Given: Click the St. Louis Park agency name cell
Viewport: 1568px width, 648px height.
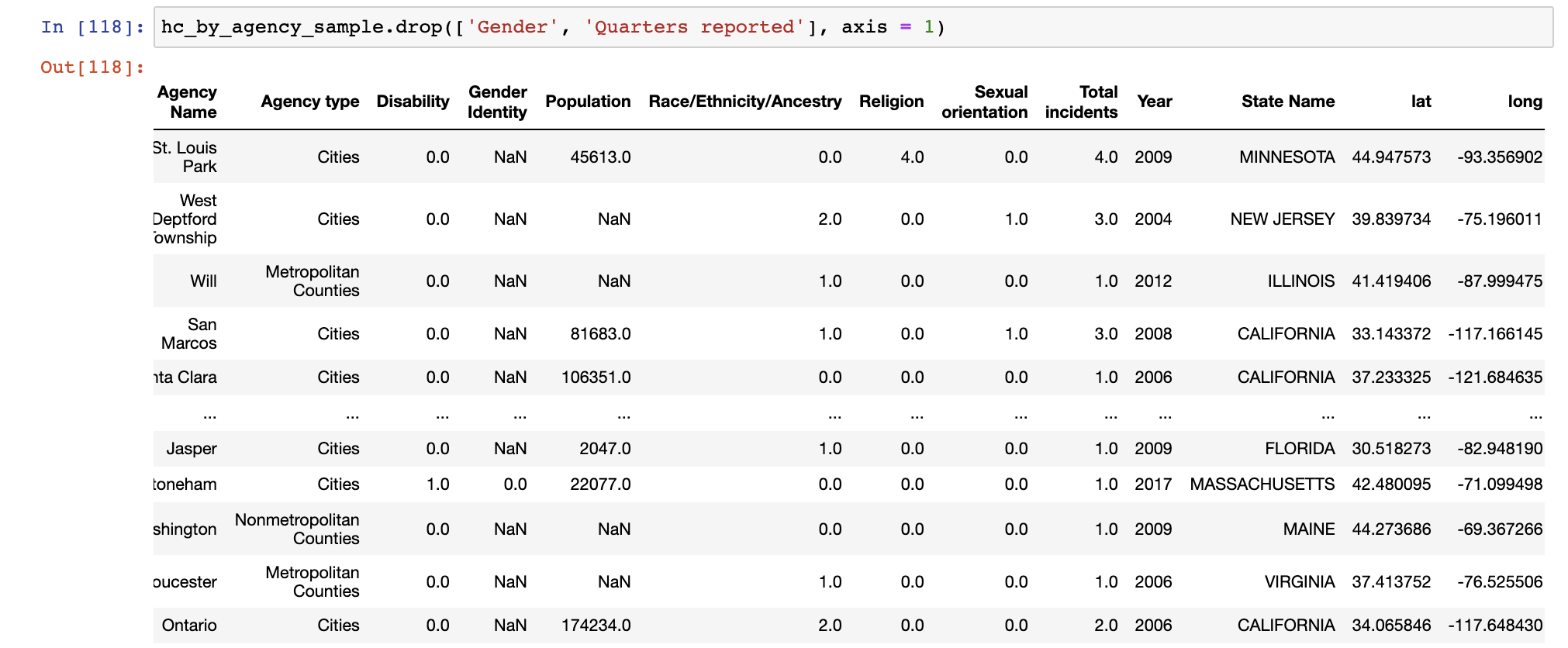Looking at the screenshot, I should (x=185, y=157).
